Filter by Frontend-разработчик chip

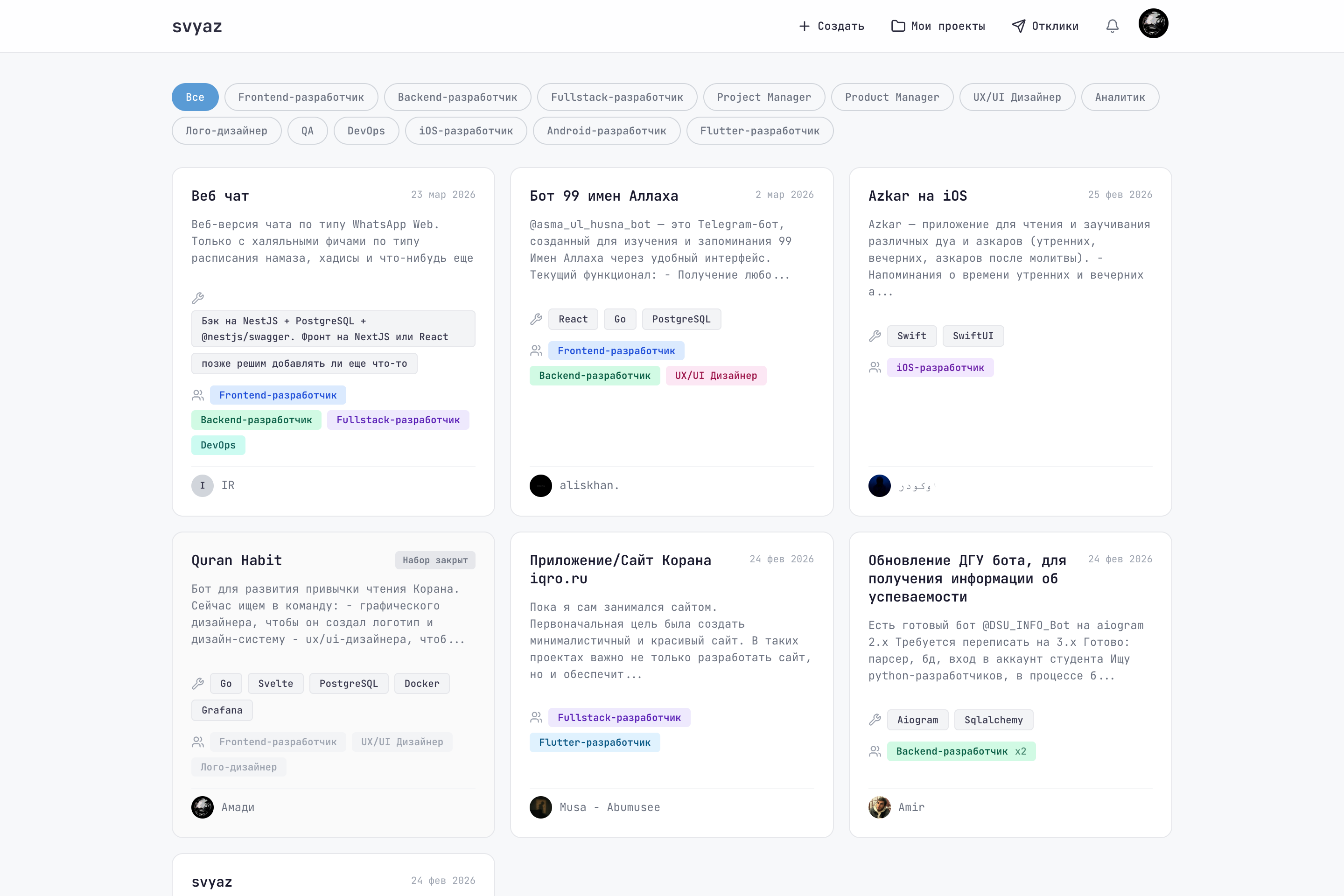click(x=301, y=97)
